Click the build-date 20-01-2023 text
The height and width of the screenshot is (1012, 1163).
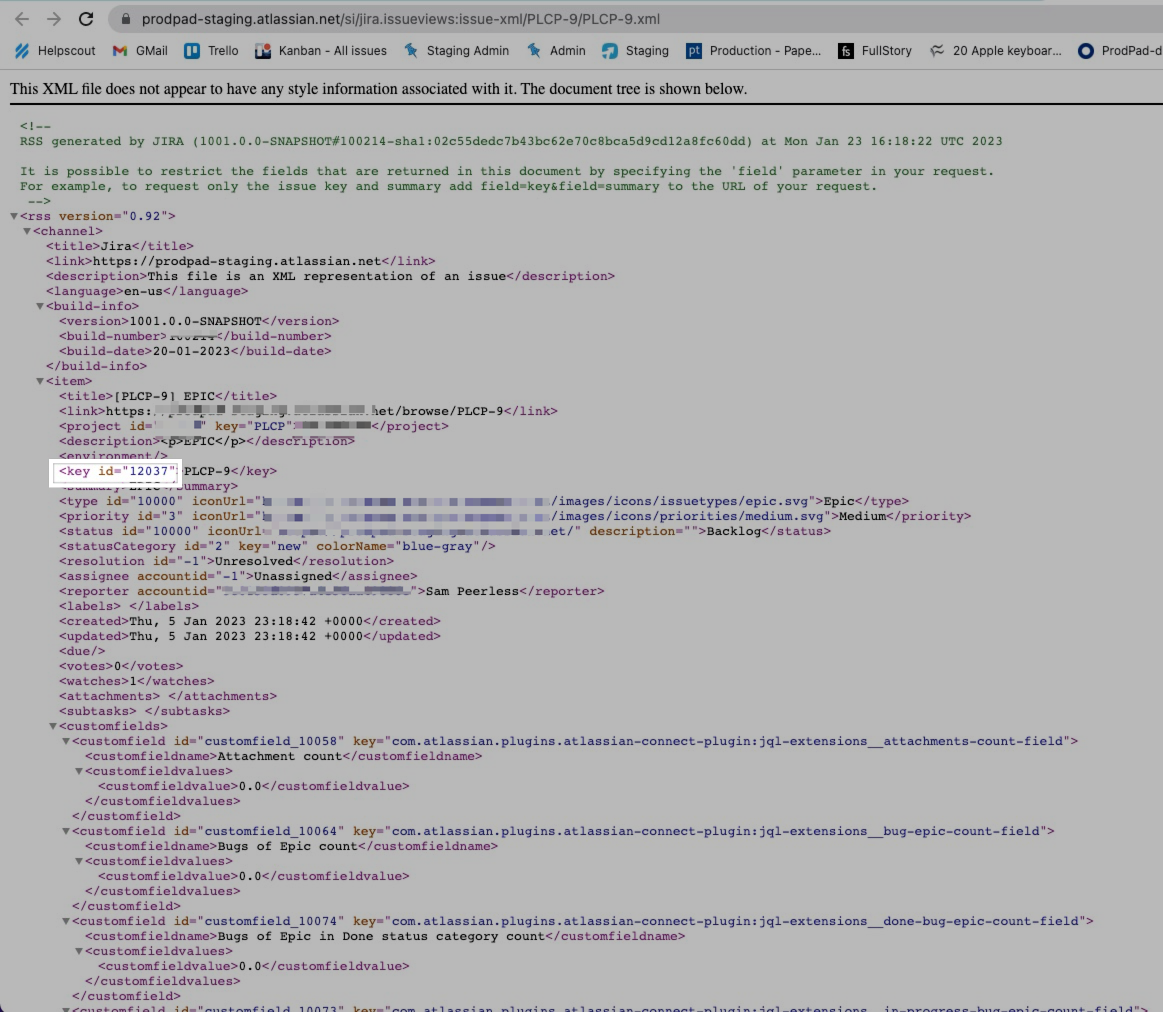[x=191, y=351]
